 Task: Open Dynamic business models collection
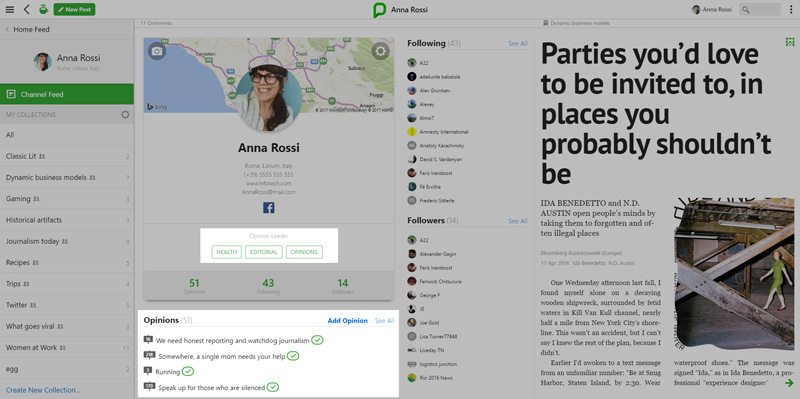click(67, 178)
